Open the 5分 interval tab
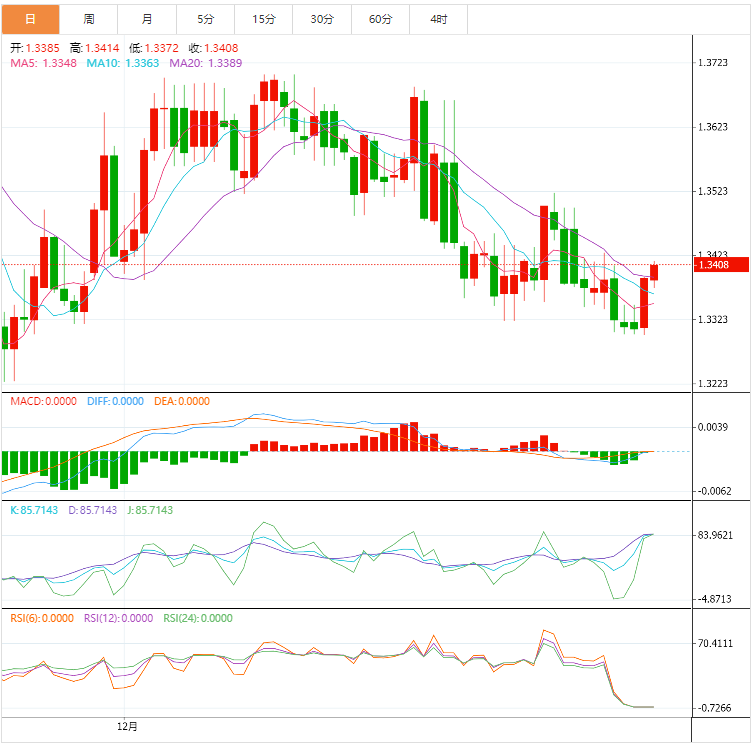 pos(206,19)
